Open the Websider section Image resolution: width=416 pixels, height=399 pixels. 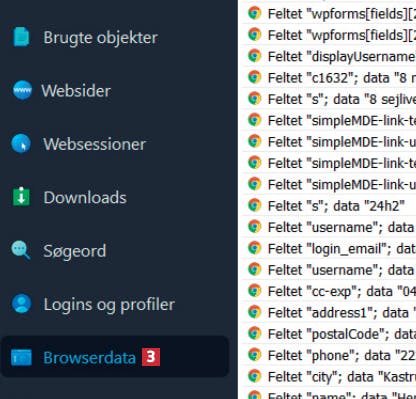76,91
